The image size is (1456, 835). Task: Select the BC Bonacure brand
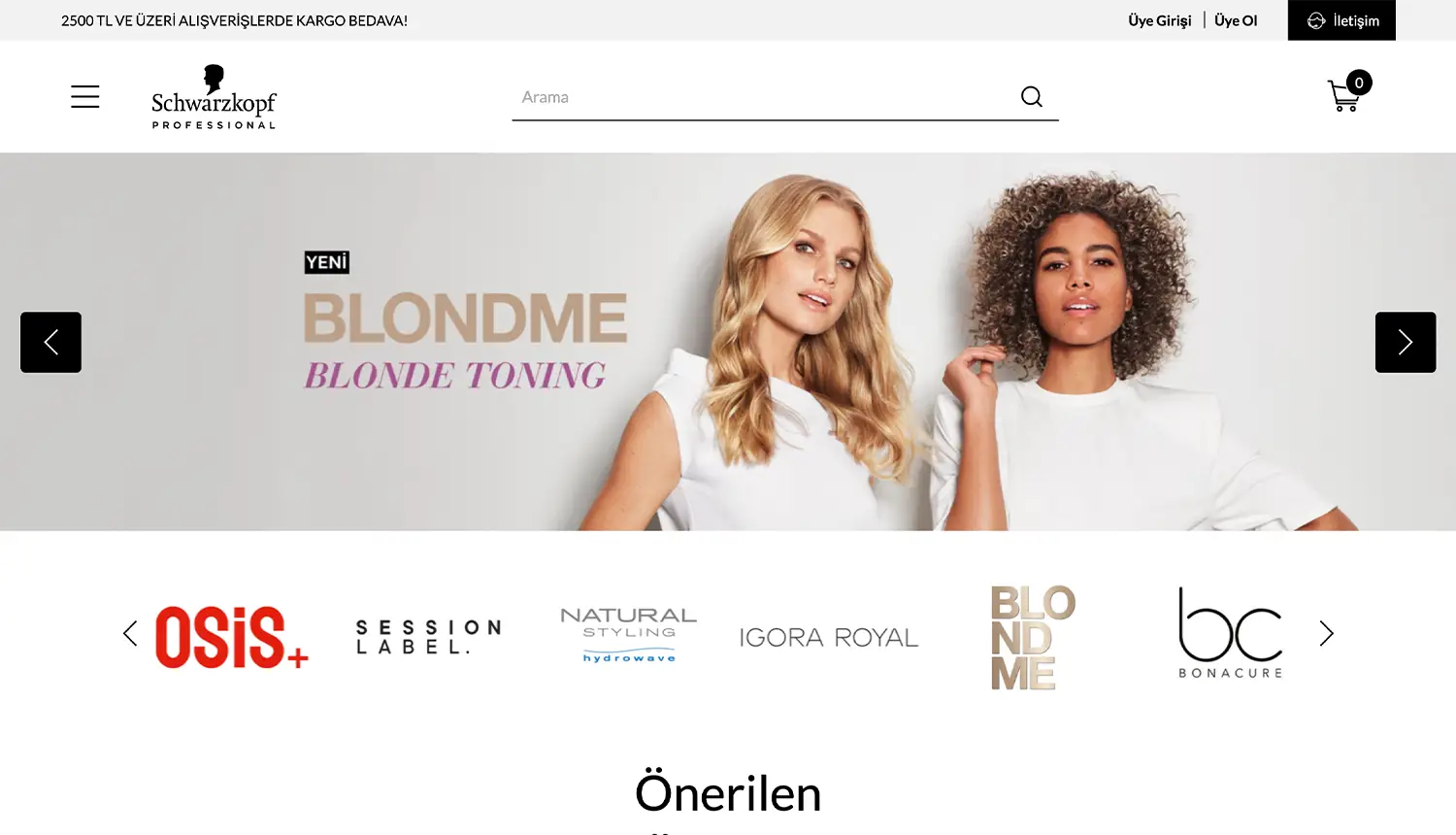[1231, 633]
